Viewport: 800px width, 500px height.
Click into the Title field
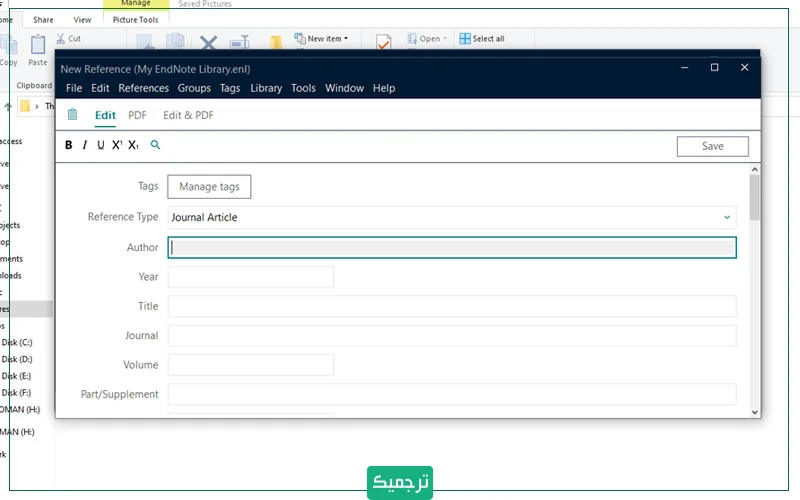451,306
